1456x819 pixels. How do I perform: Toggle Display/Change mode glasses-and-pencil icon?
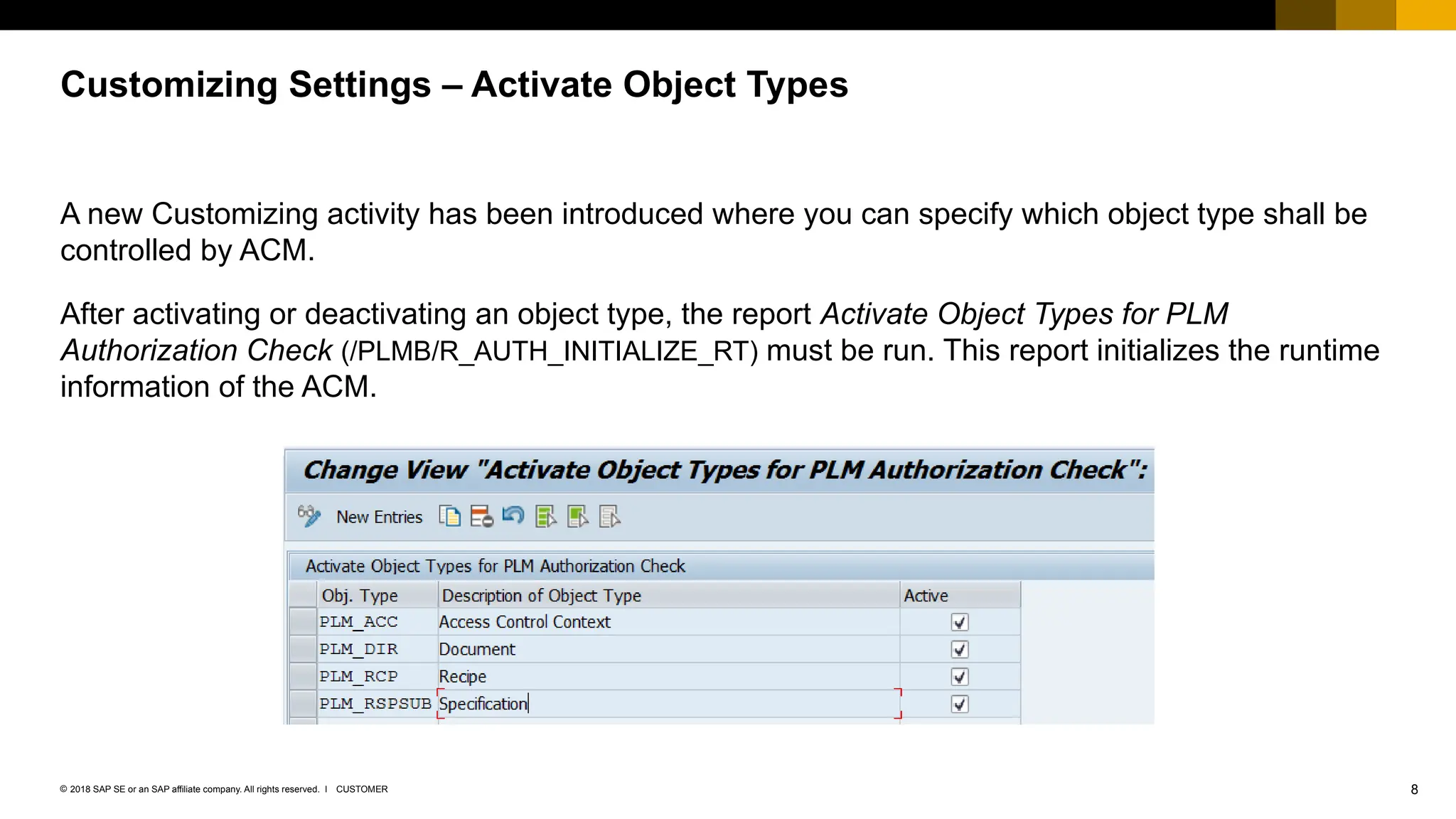click(309, 517)
